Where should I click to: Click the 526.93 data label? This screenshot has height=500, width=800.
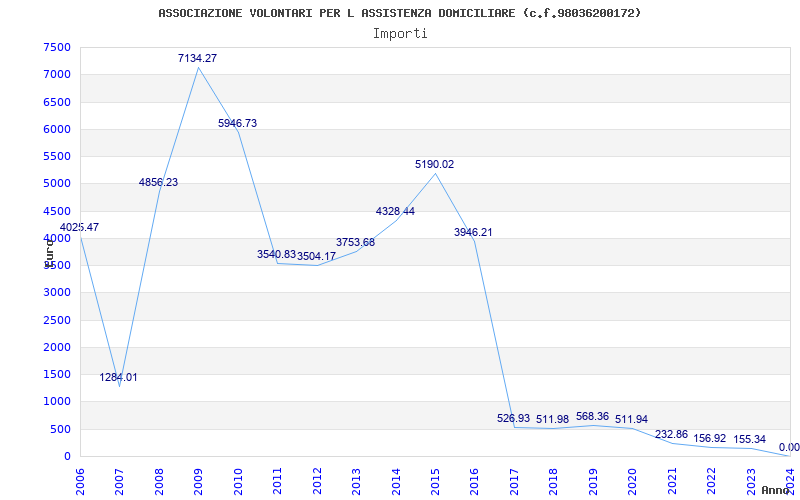coord(514,418)
